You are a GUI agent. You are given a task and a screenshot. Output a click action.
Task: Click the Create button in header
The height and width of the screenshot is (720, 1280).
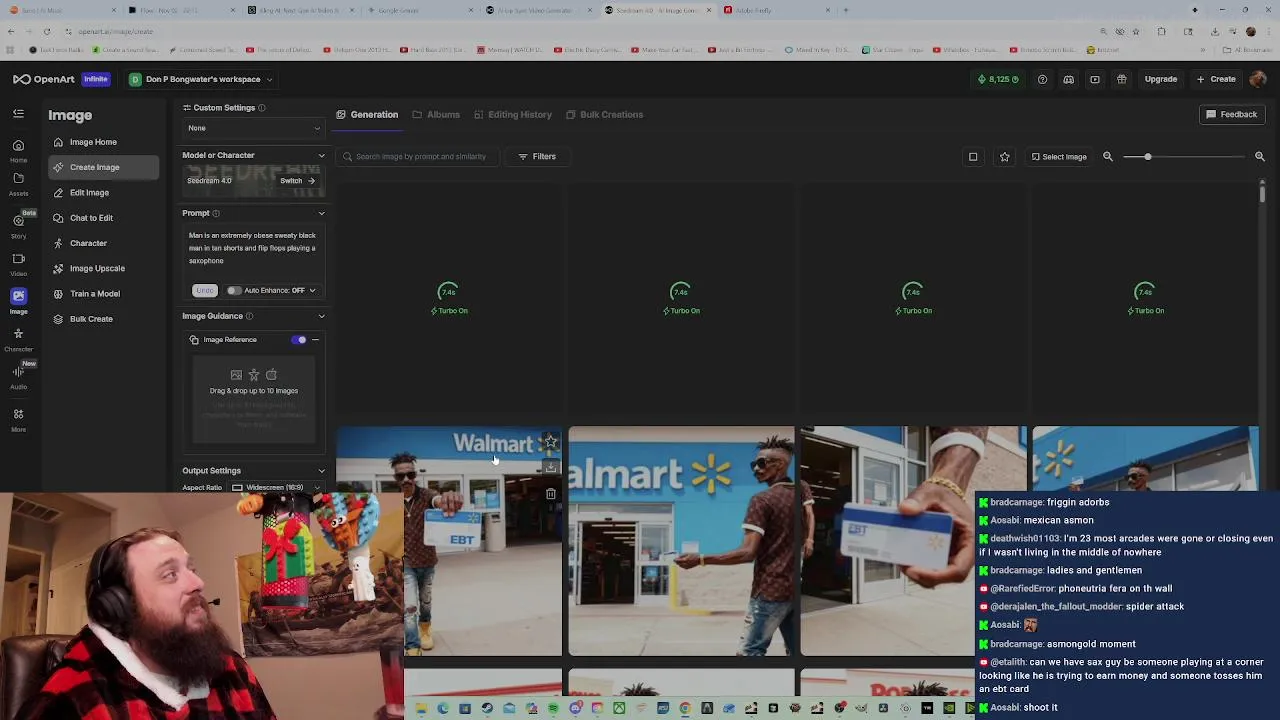[x=1216, y=79]
